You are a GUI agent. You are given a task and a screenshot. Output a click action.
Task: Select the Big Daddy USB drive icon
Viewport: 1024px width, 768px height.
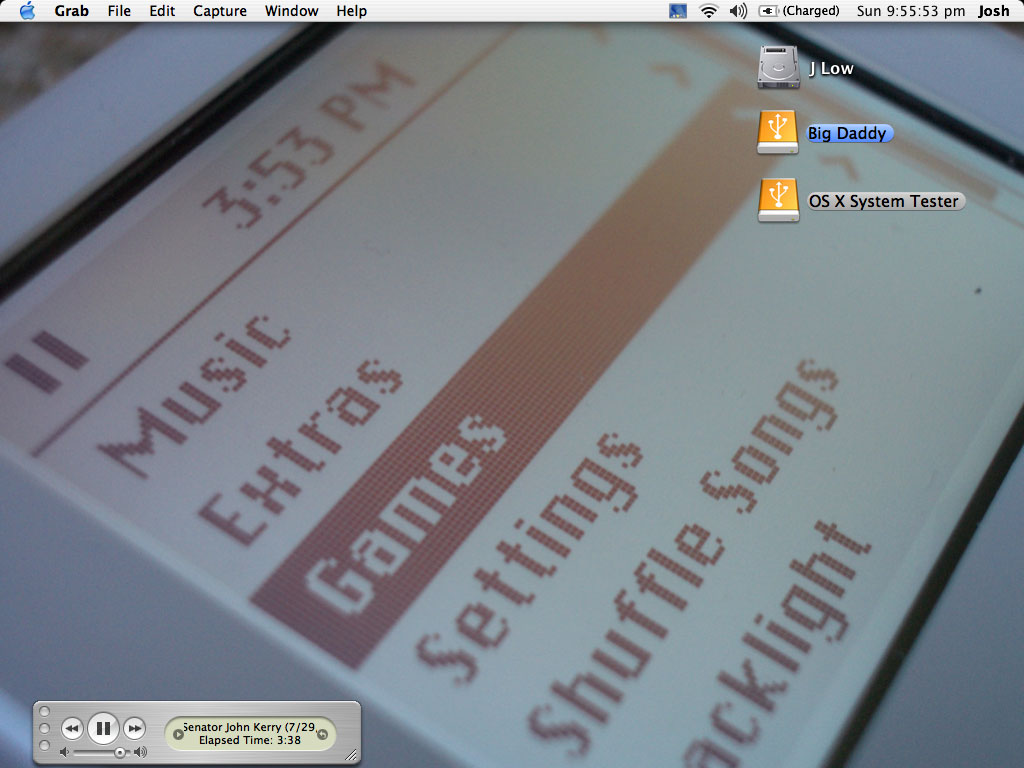777,133
